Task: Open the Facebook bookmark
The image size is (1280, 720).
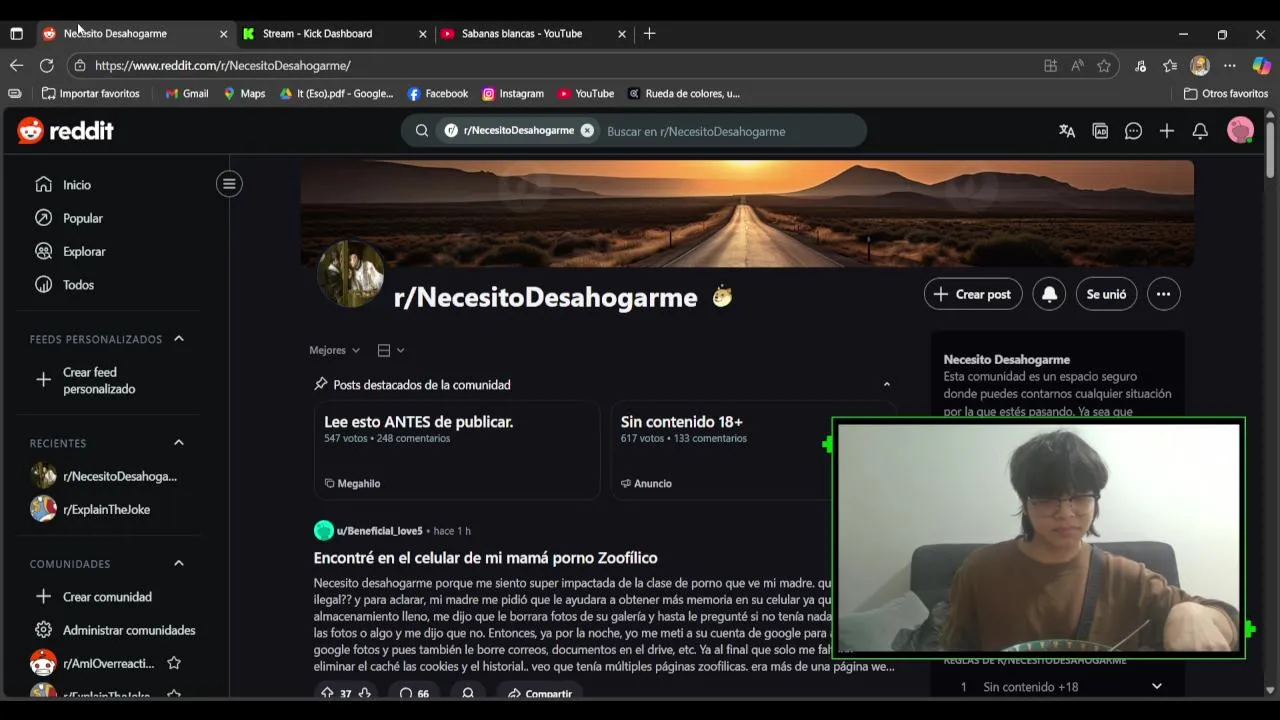Action: click(438, 93)
